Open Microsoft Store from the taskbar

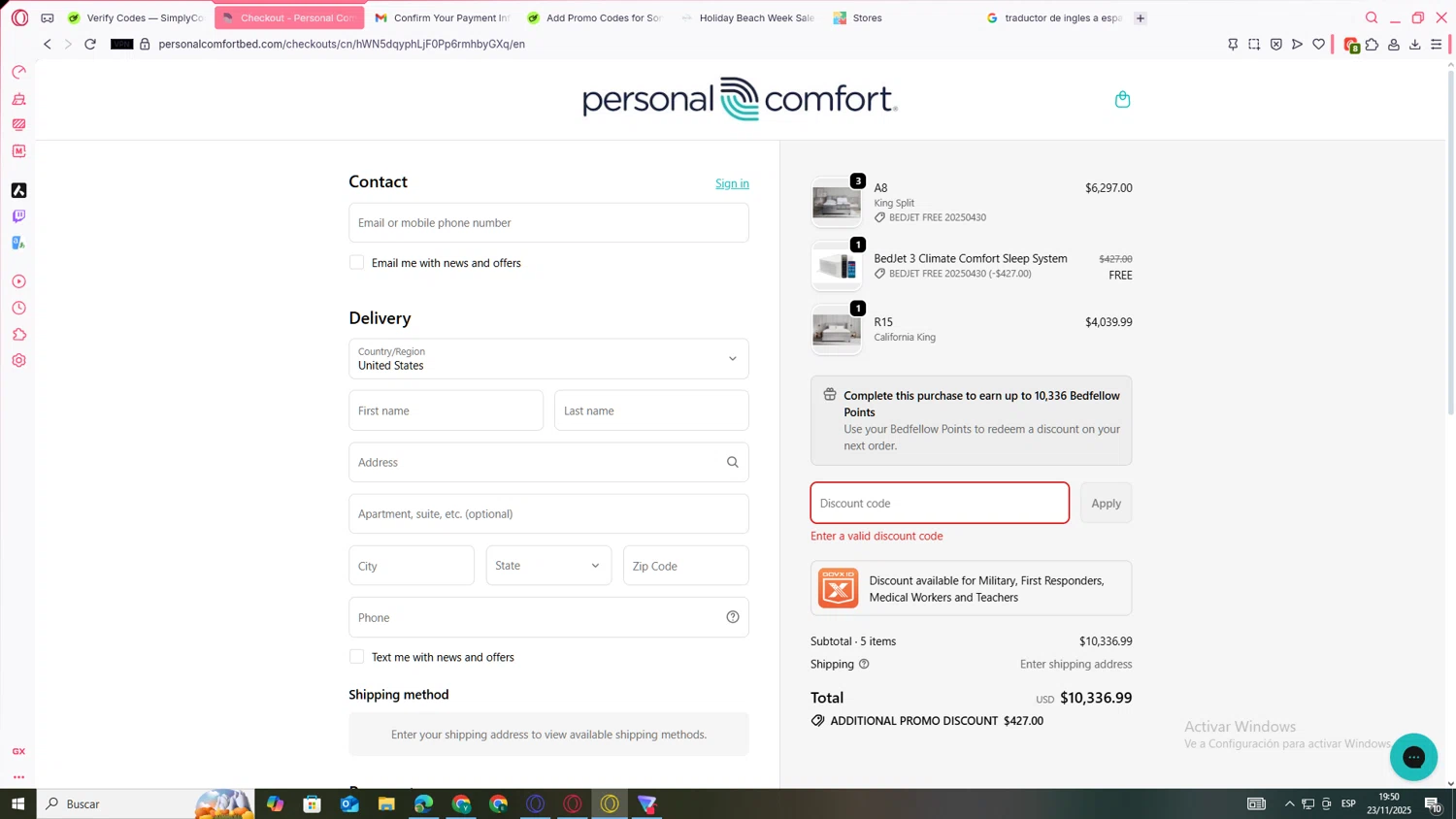pos(312,803)
